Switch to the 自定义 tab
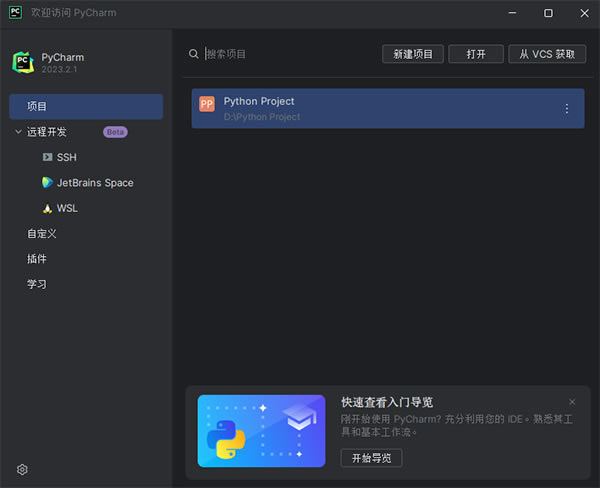Image resolution: width=600 pixels, height=488 pixels. (42, 233)
